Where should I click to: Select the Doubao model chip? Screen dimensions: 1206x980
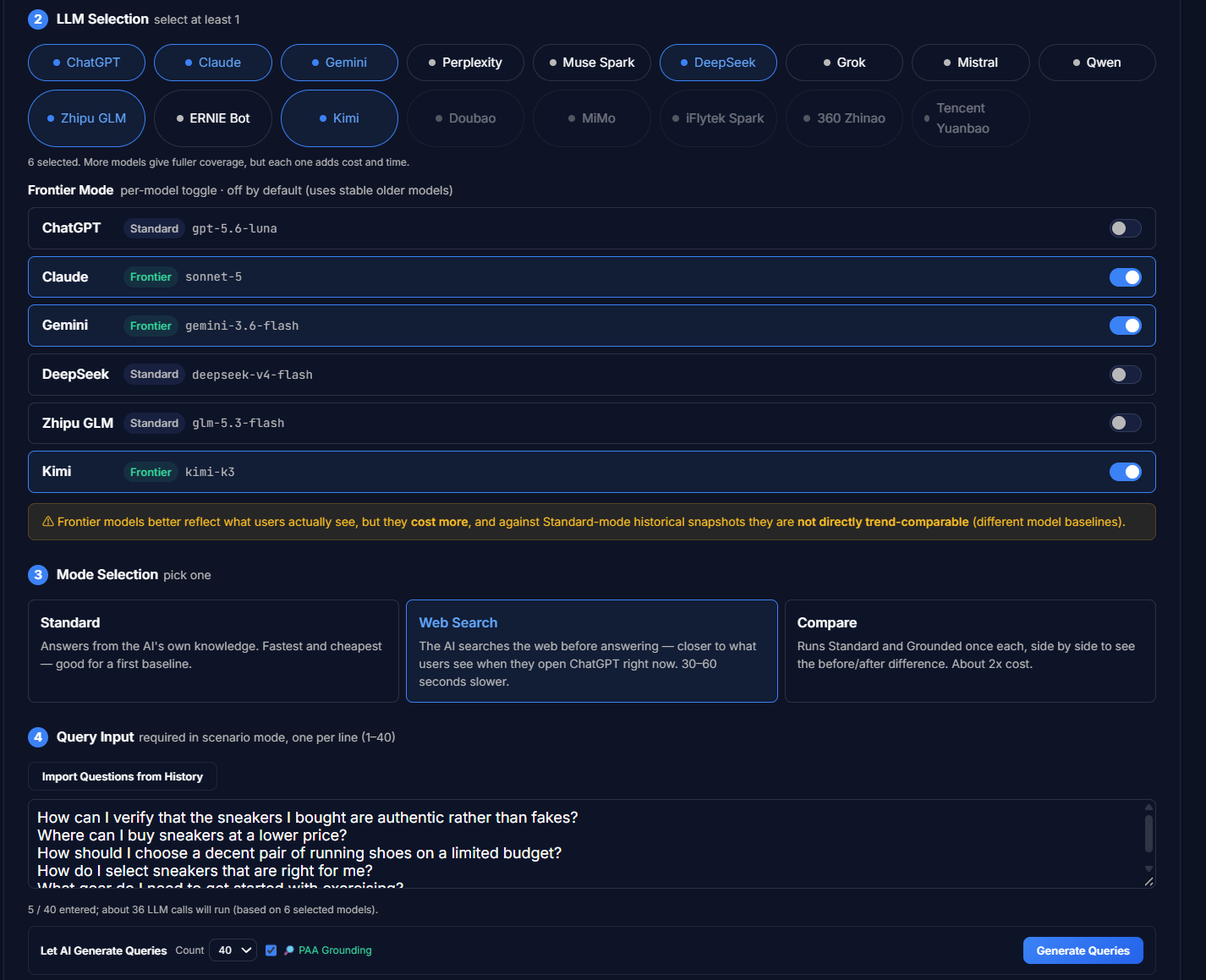pyautogui.click(x=465, y=118)
